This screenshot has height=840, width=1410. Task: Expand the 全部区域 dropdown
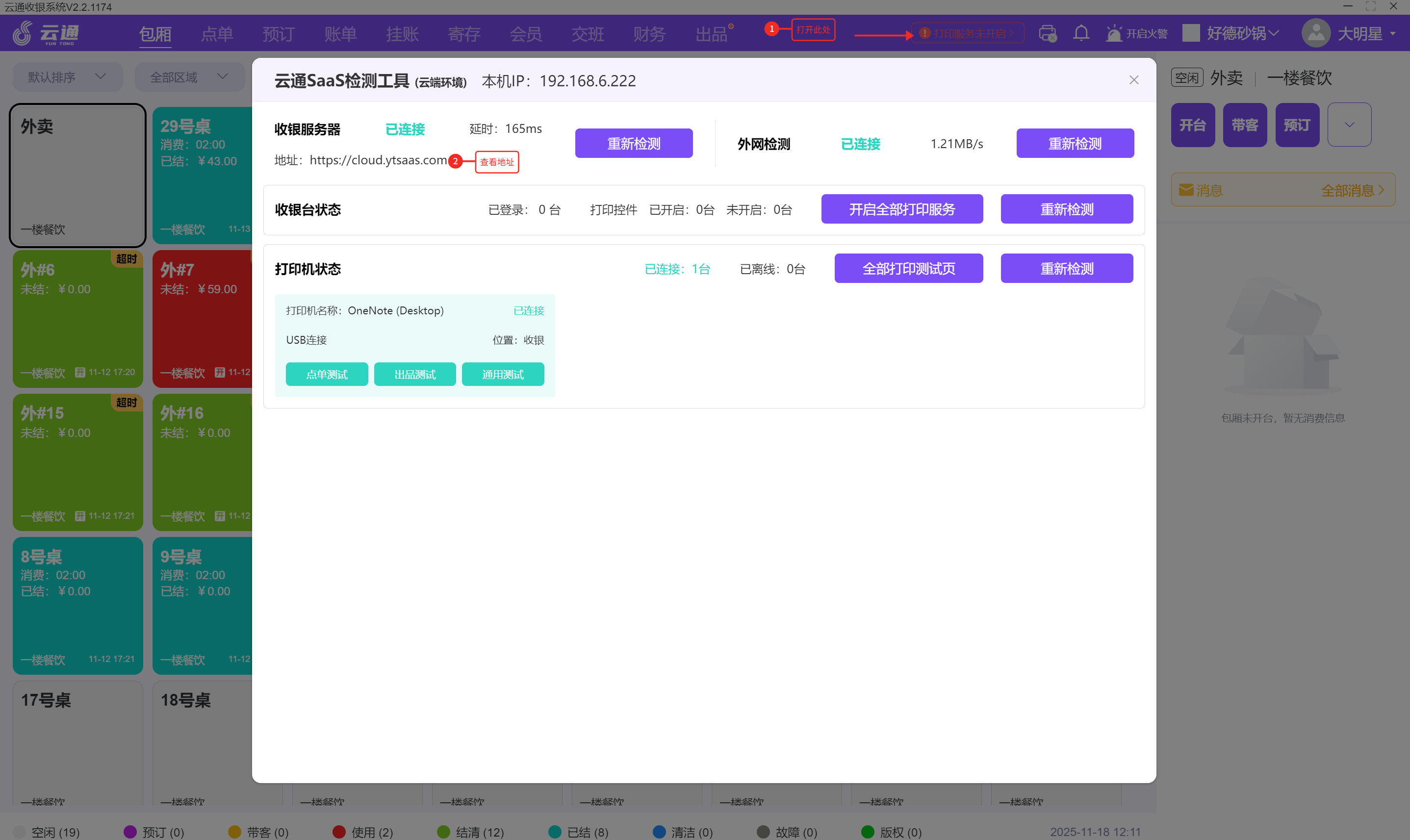189,77
